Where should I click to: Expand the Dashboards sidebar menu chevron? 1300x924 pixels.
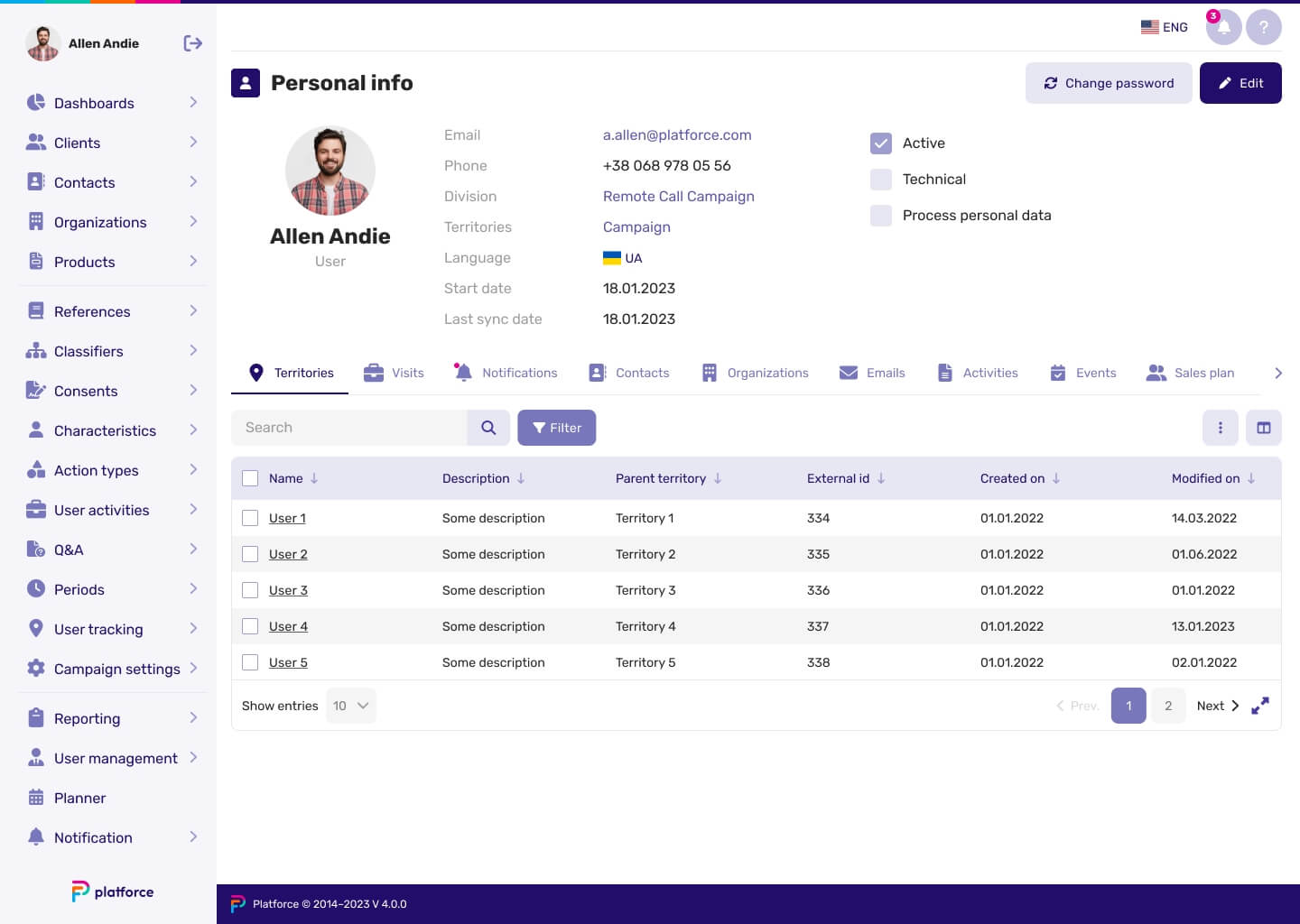coord(193,102)
